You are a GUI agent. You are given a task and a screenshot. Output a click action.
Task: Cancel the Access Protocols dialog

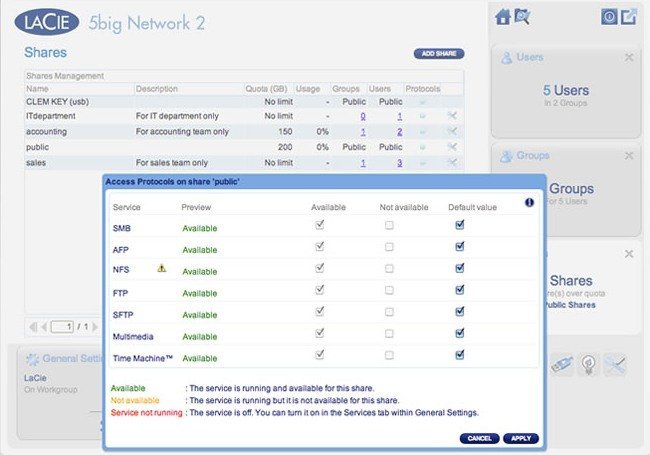(478, 438)
